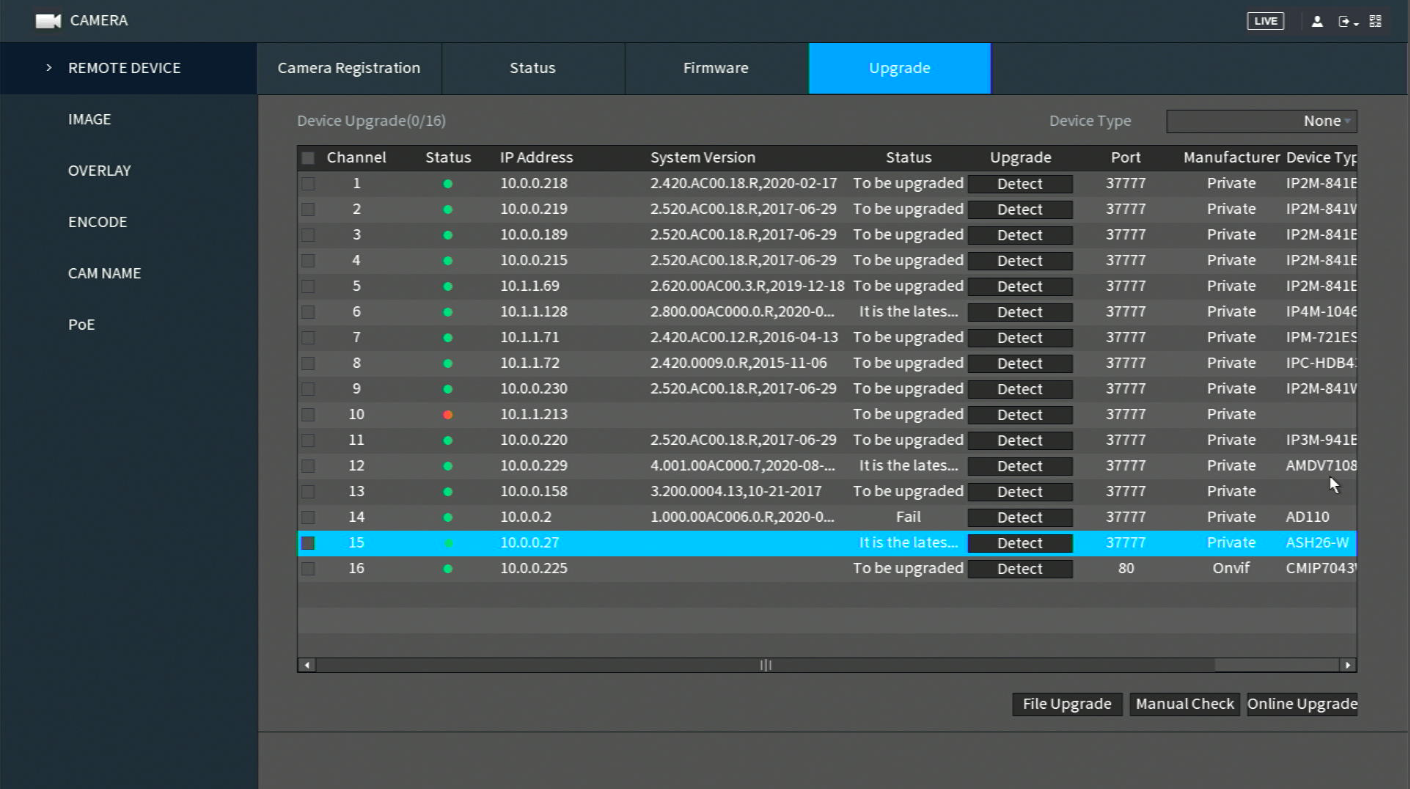Expand the REMOTE DEVICE menu chevron
This screenshot has height=789, width=1410.
pos(48,68)
